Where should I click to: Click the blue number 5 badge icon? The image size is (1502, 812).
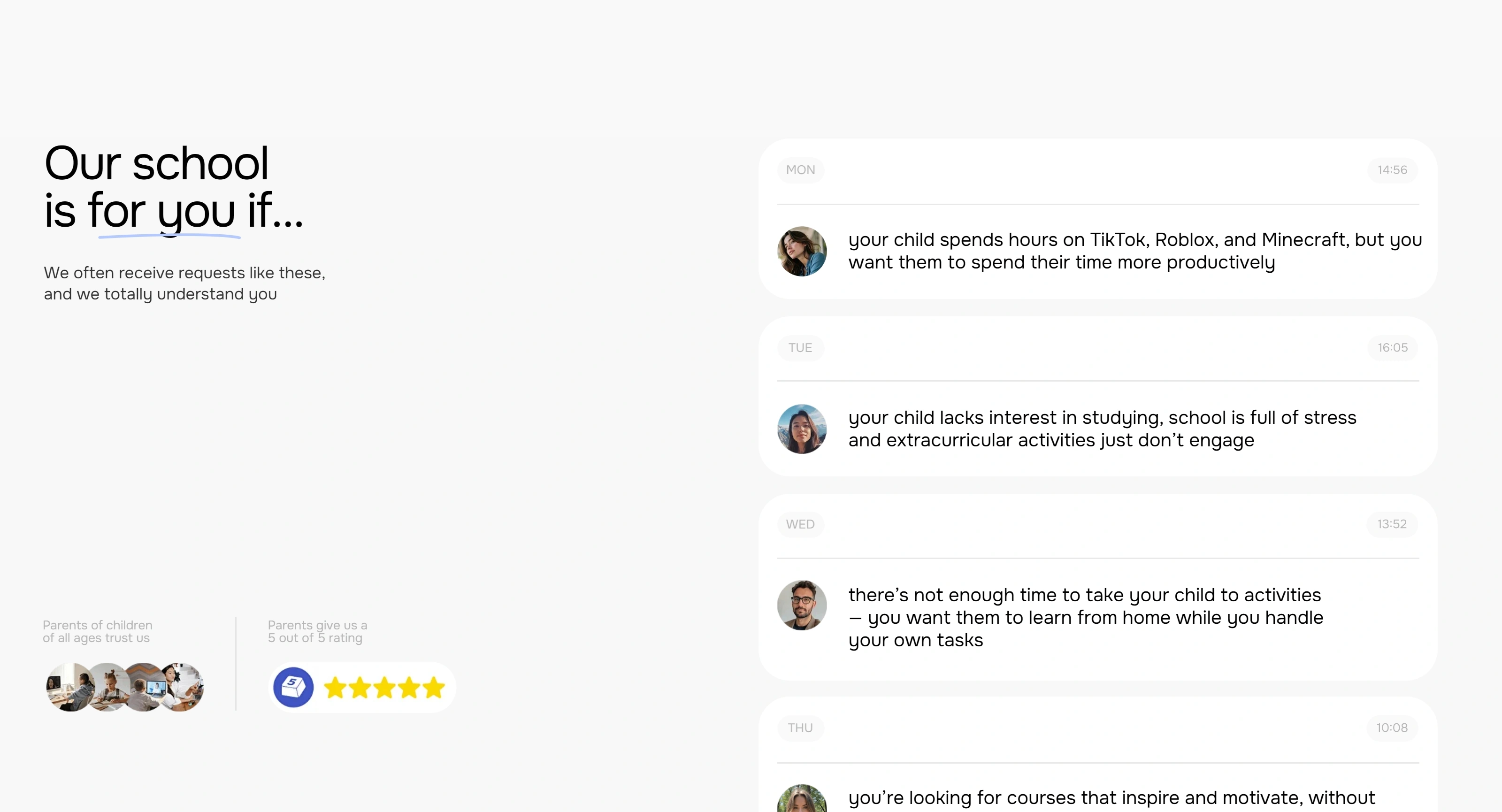[x=293, y=687]
